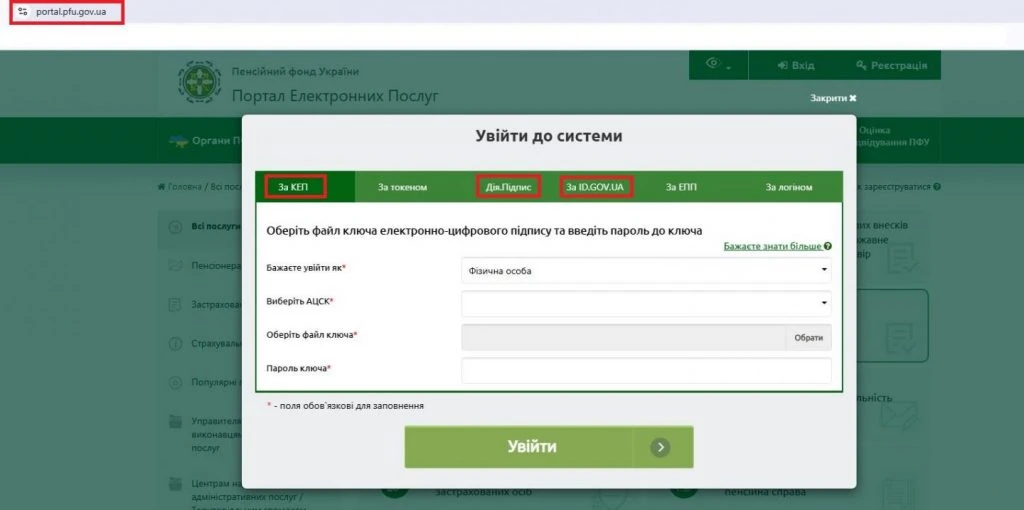Click the green Увійти submit button

pos(549,447)
